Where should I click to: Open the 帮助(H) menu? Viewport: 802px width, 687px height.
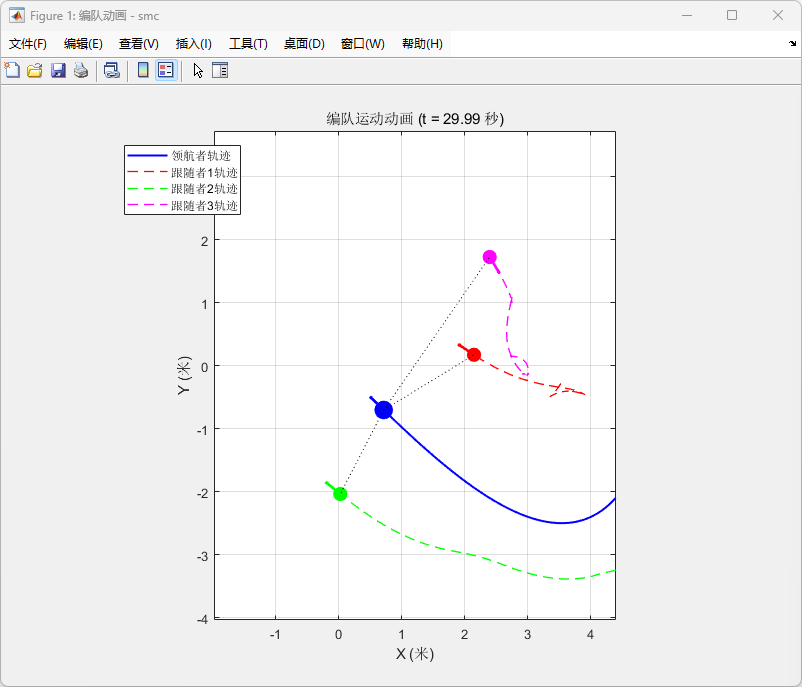tap(422, 44)
